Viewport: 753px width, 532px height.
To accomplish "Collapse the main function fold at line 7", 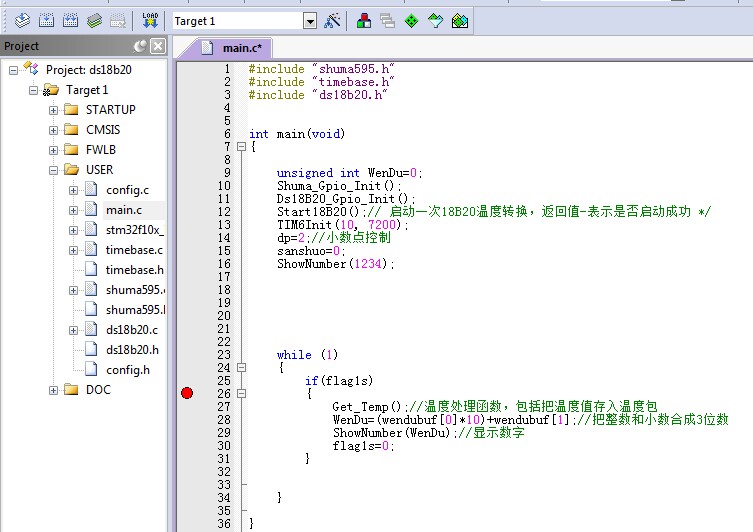I will [x=242, y=147].
